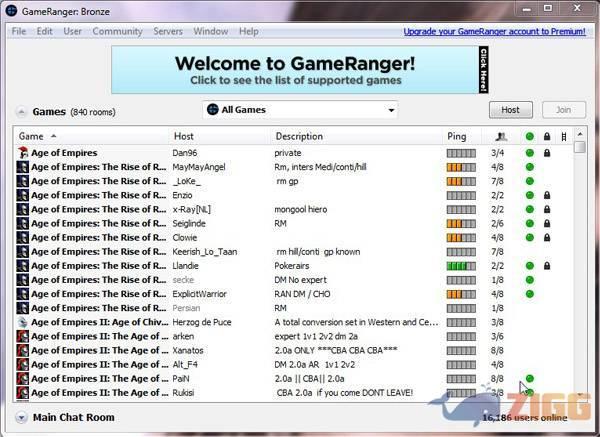Image resolution: width=600 pixels, height=437 pixels.
Task: Sort rooms by the Ping column header
Action: (x=458, y=136)
